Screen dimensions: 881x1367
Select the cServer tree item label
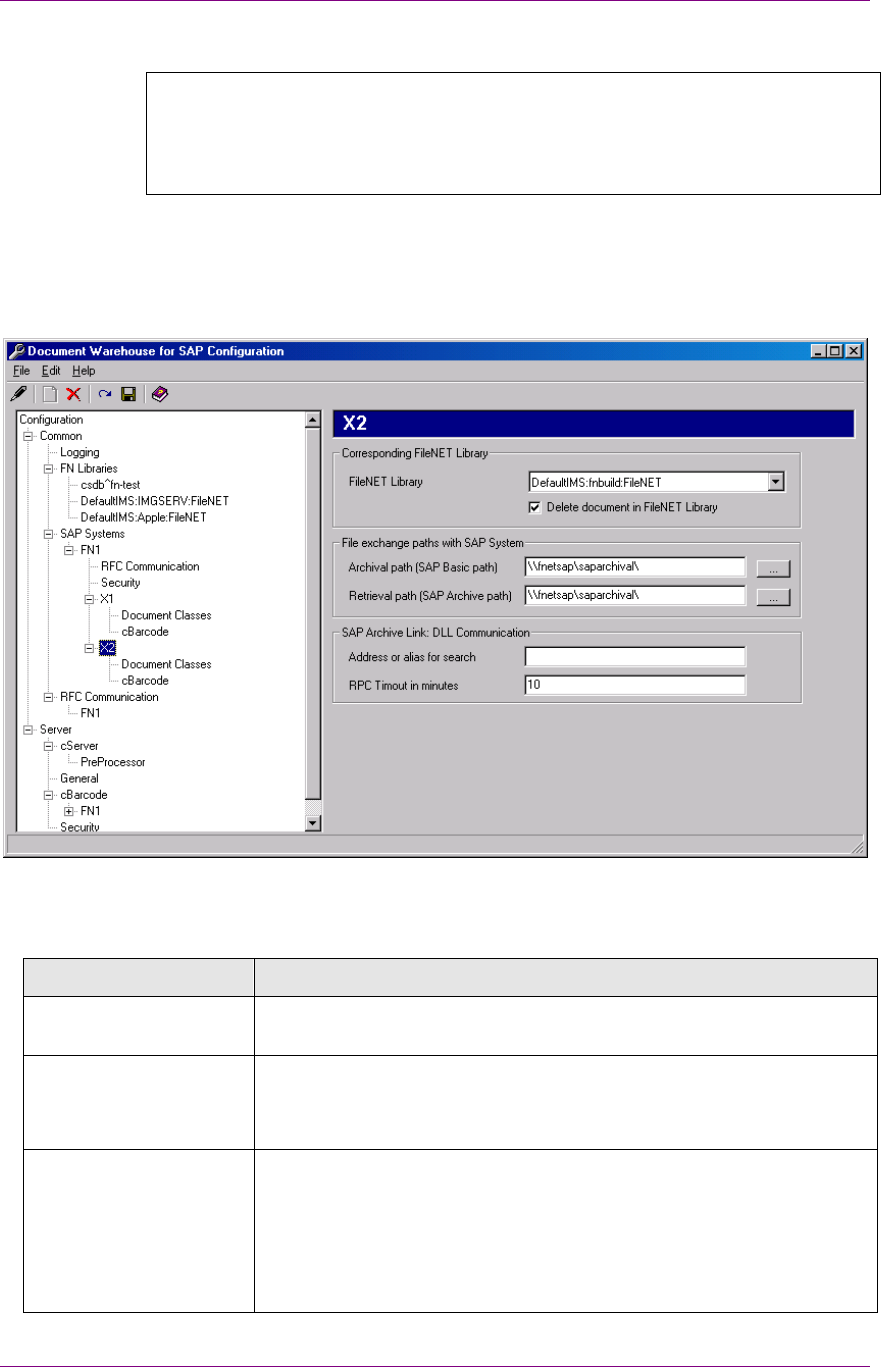tap(79, 746)
